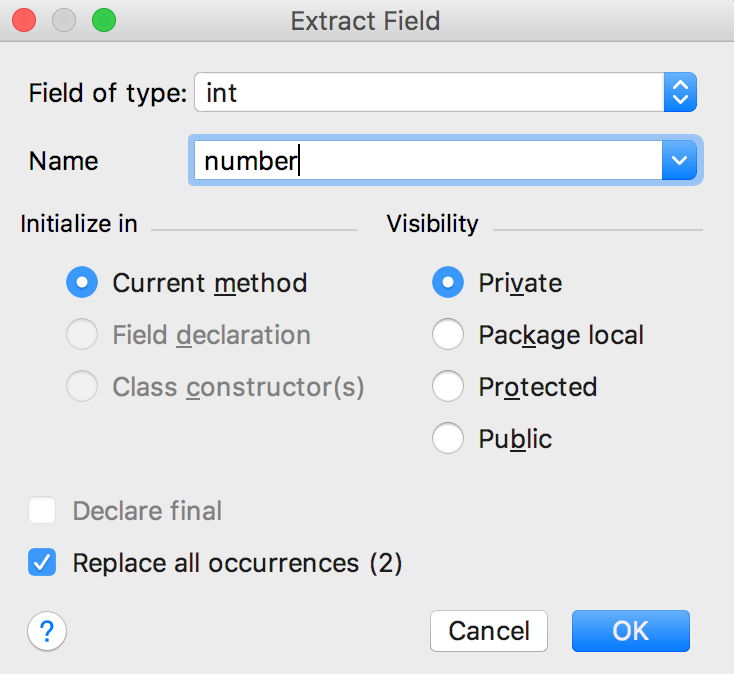This screenshot has width=734, height=674.
Task: Click the help question mark icon
Action: coord(47,631)
